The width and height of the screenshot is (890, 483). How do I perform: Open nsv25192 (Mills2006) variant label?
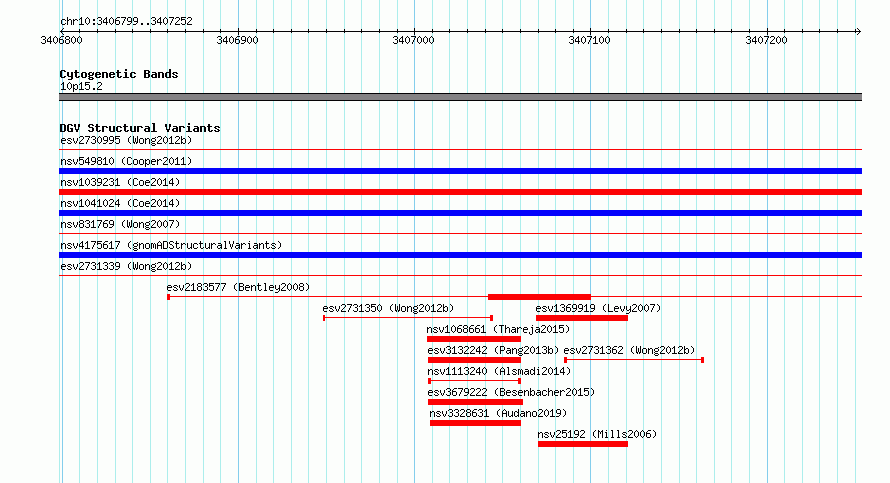pyautogui.click(x=597, y=434)
